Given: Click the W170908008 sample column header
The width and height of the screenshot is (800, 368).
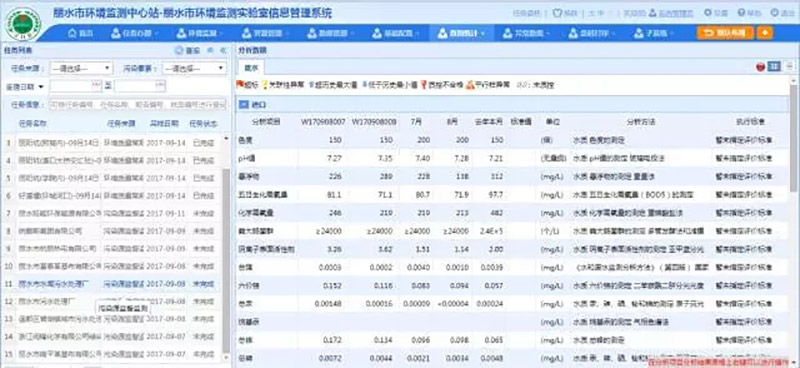Looking at the screenshot, I should (374, 122).
